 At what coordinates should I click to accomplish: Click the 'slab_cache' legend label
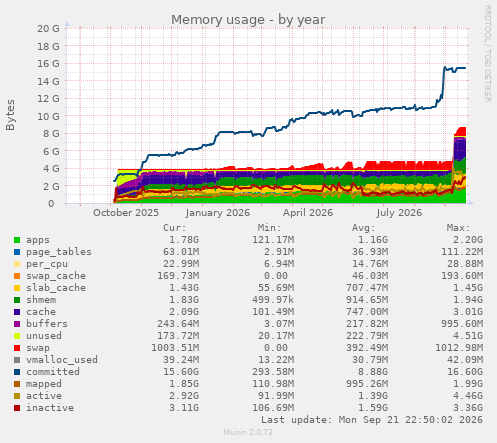56,288
